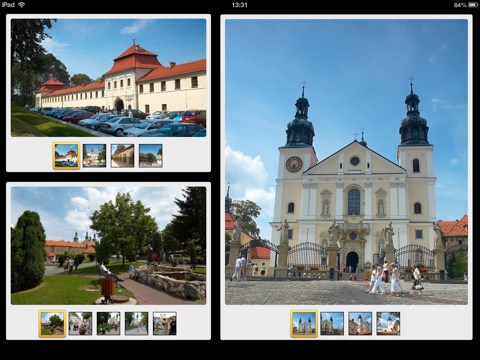Tap the iPad label in status bar

(8, 5)
